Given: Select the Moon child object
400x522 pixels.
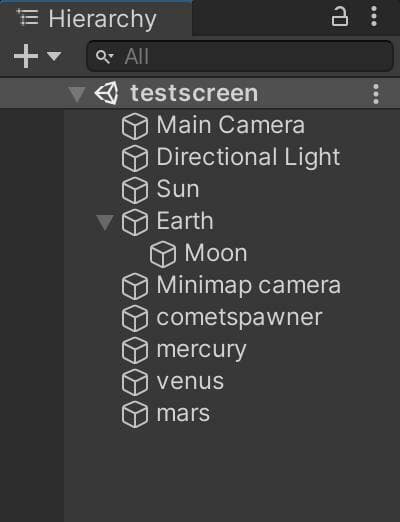Looking at the screenshot, I should pos(200,254).
